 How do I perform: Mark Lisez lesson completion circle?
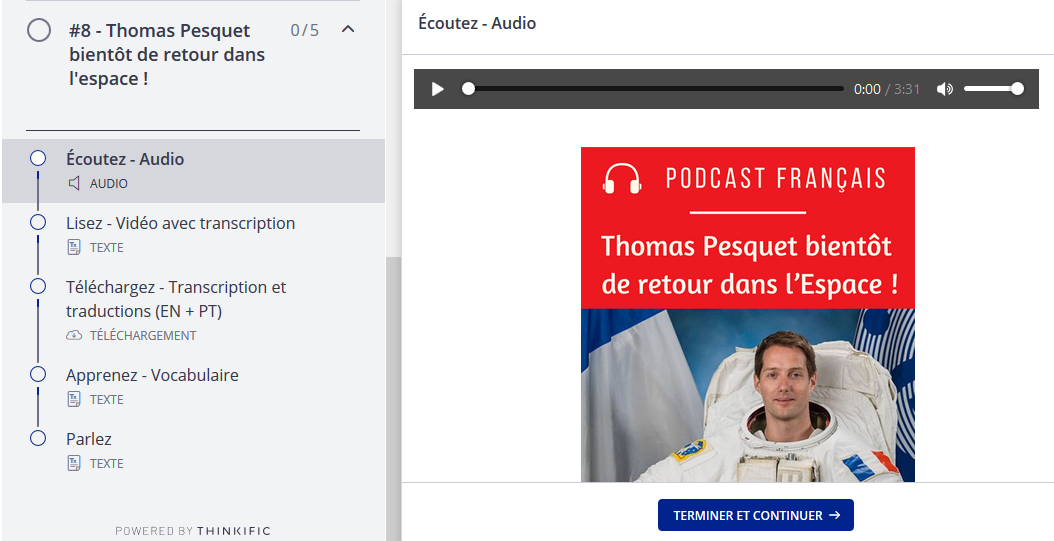(38, 222)
